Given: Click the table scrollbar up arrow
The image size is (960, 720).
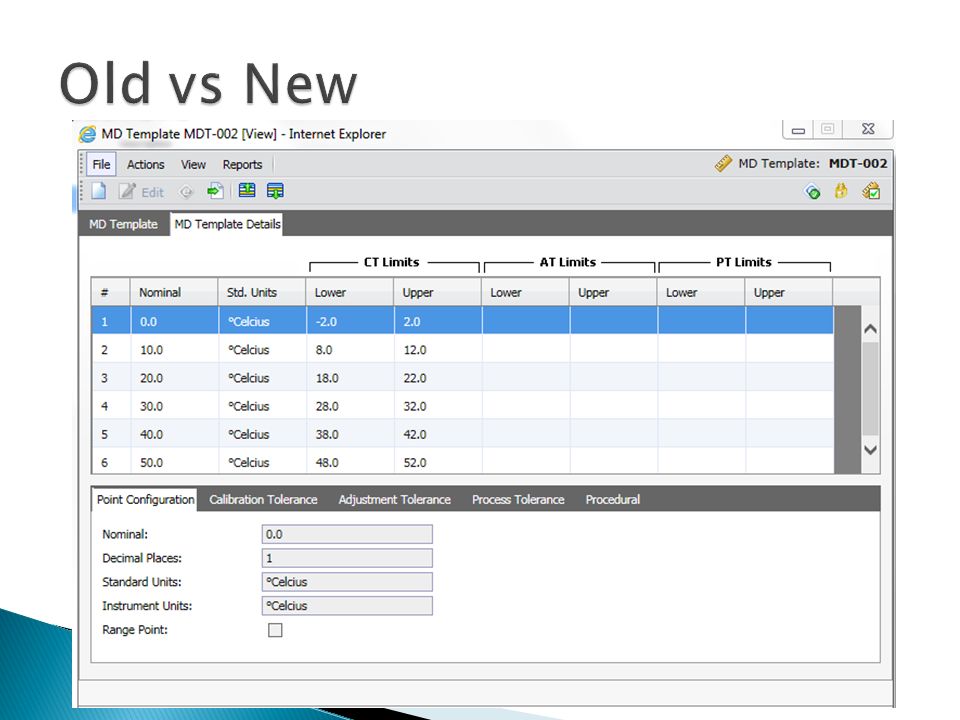Looking at the screenshot, I should tap(870, 329).
